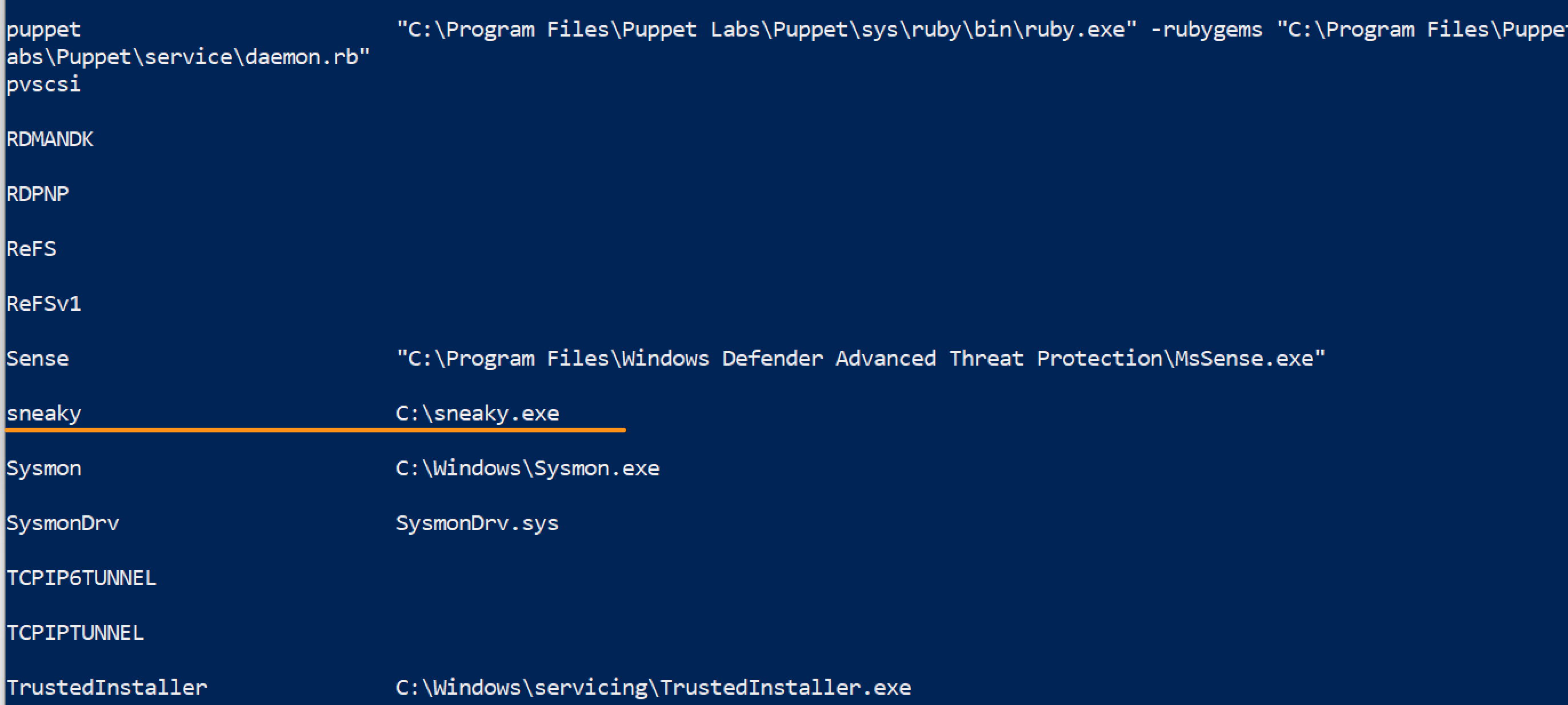Click the pvscsi service entry
The image size is (1568, 705).
43,85
